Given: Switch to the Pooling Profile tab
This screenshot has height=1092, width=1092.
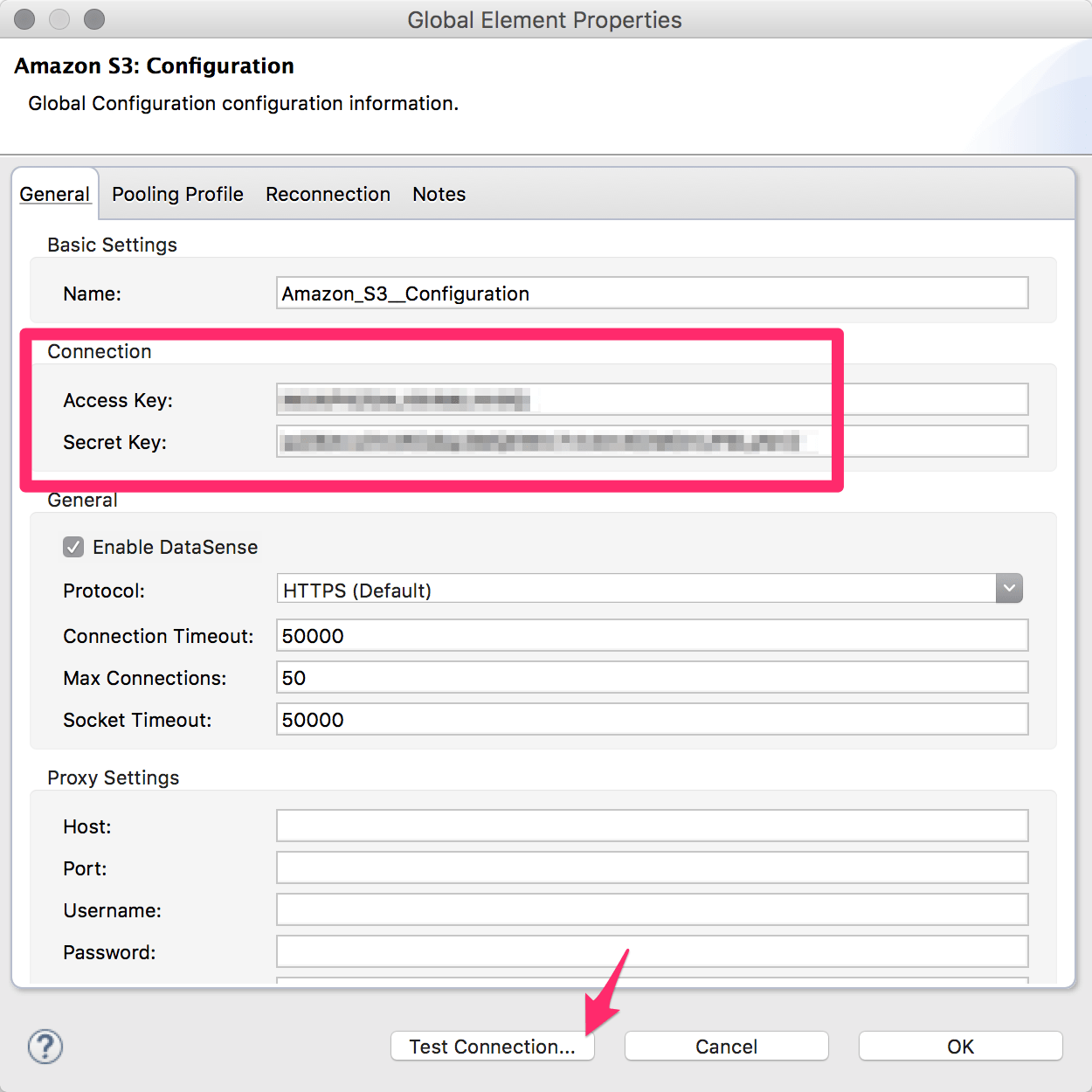Looking at the screenshot, I should pos(177,194).
